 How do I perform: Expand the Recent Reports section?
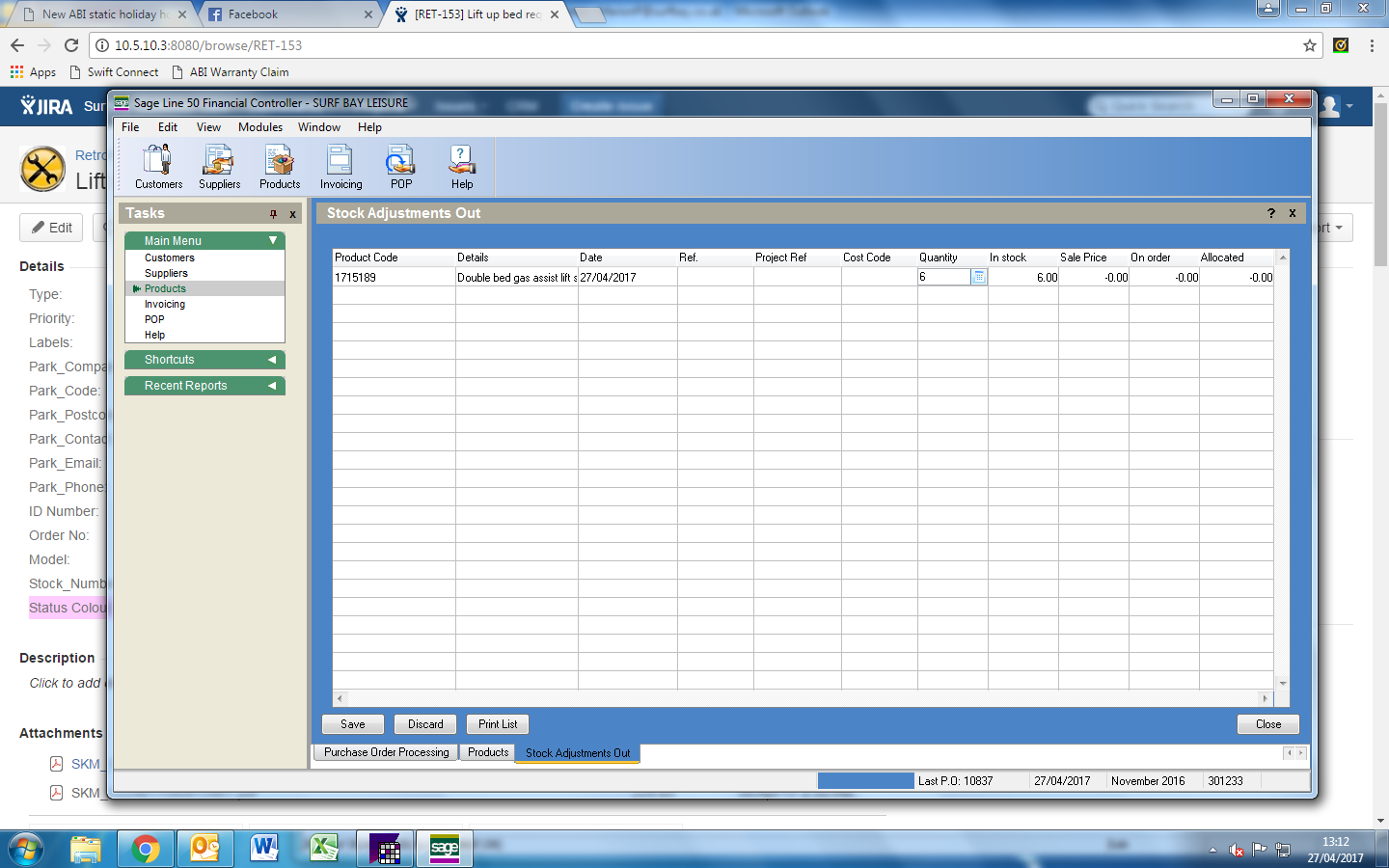pyautogui.click(x=272, y=386)
